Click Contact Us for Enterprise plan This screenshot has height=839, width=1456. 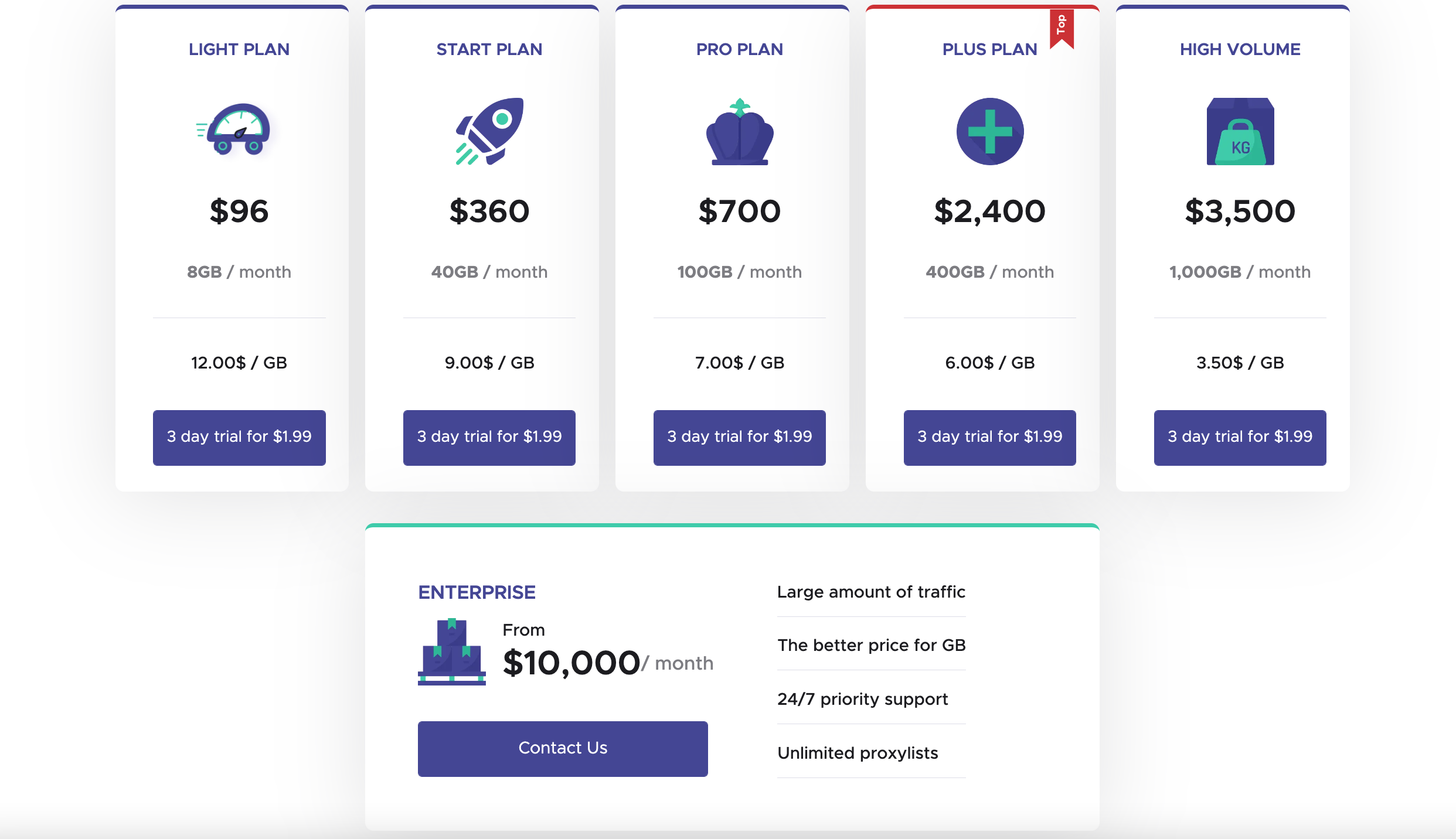click(562, 748)
